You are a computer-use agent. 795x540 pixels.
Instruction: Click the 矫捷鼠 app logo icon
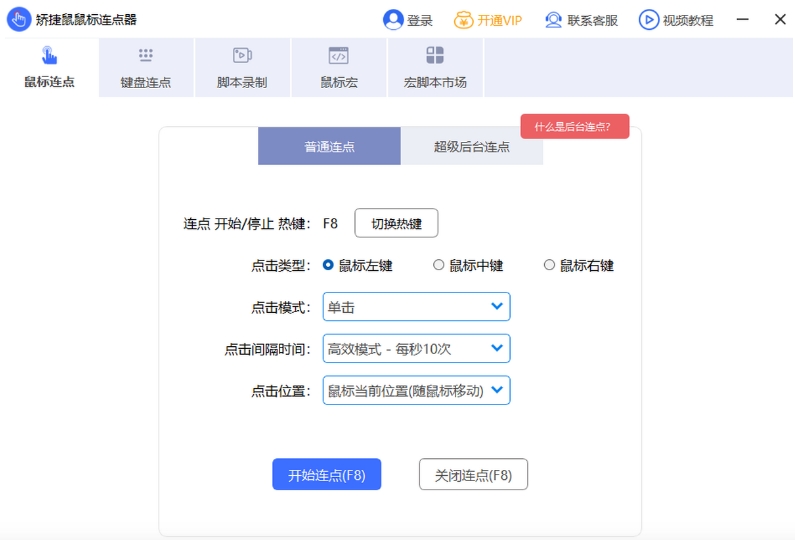19,19
